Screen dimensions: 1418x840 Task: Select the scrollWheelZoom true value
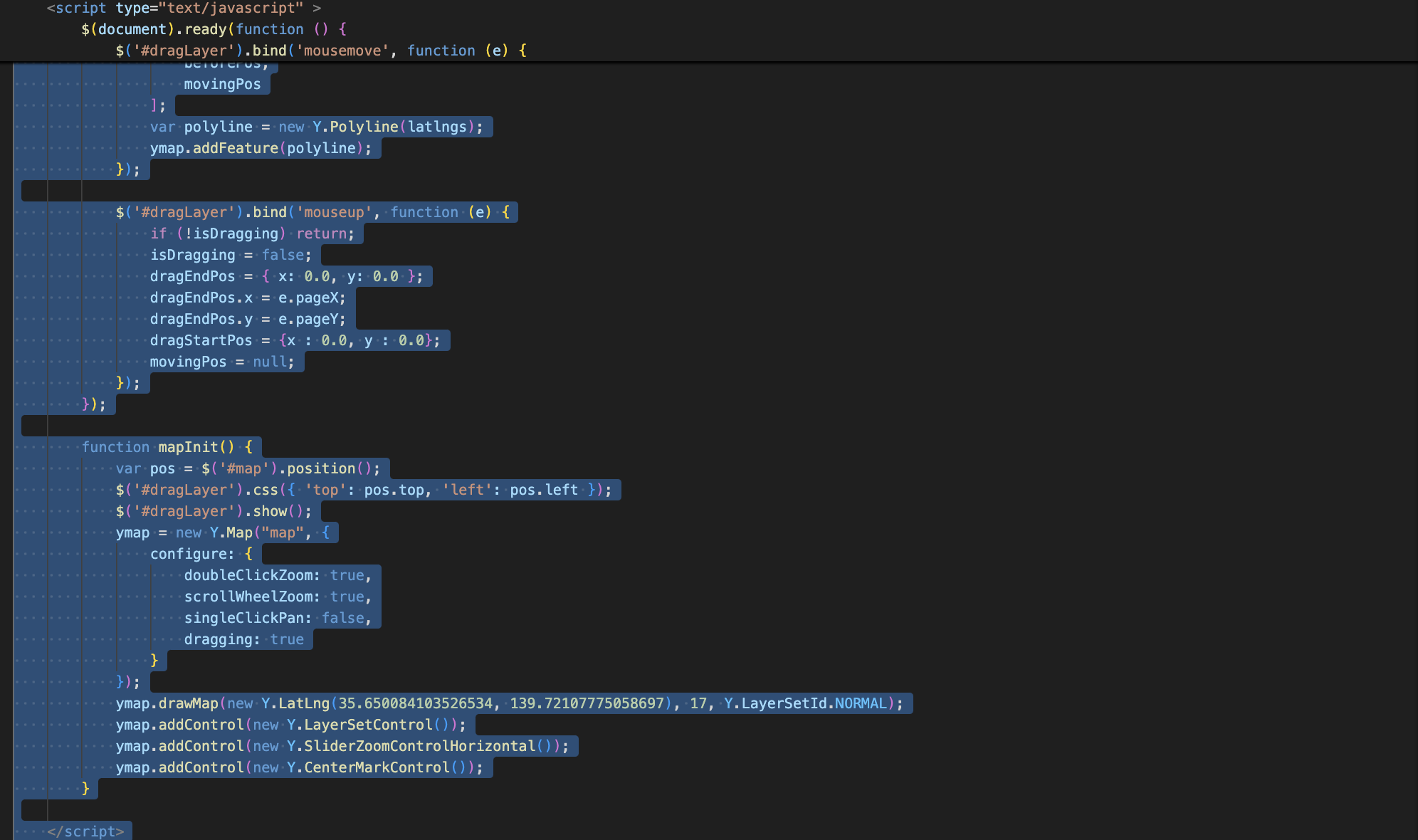(347, 597)
